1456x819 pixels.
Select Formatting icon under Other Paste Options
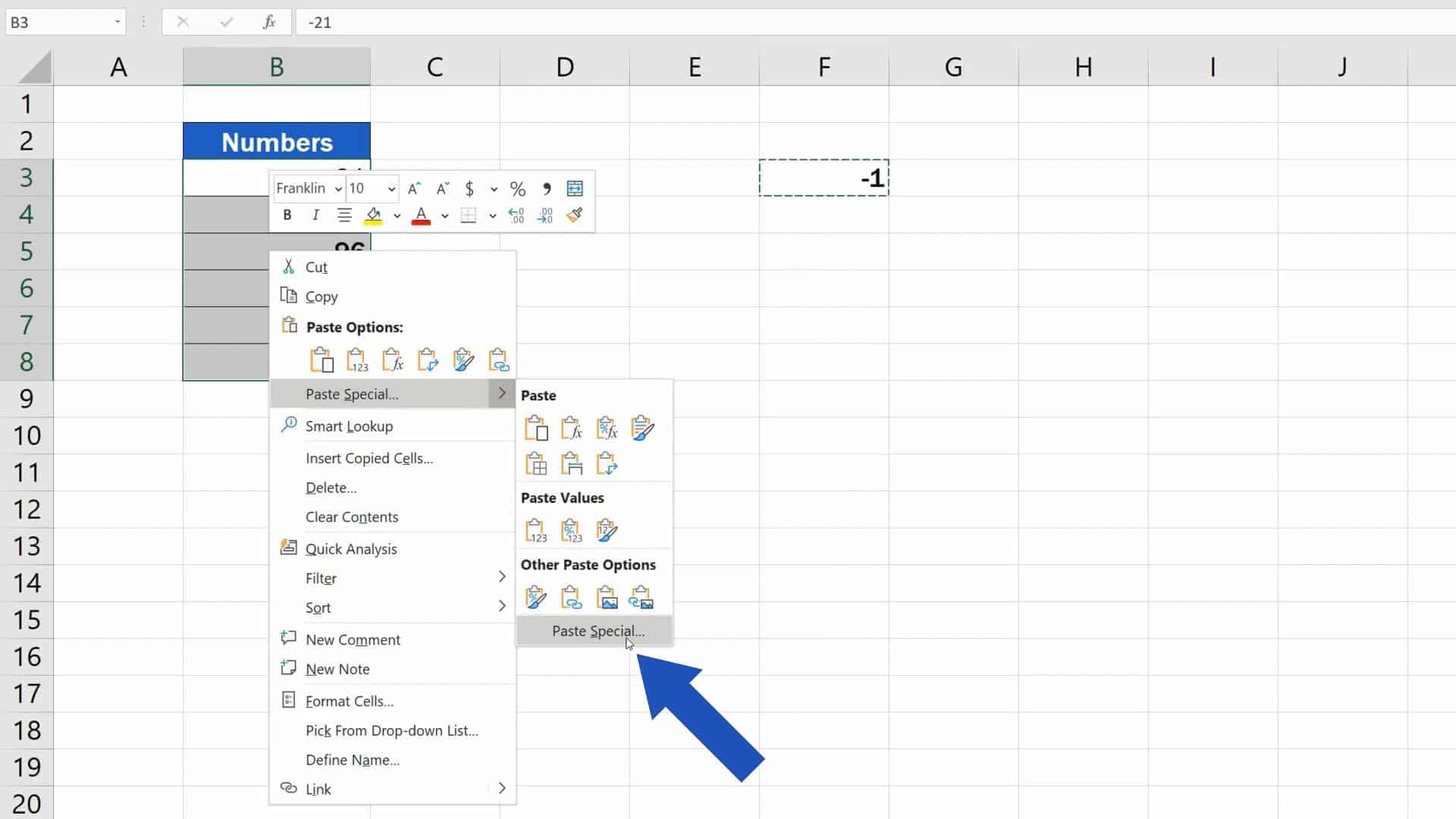pos(536,598)
